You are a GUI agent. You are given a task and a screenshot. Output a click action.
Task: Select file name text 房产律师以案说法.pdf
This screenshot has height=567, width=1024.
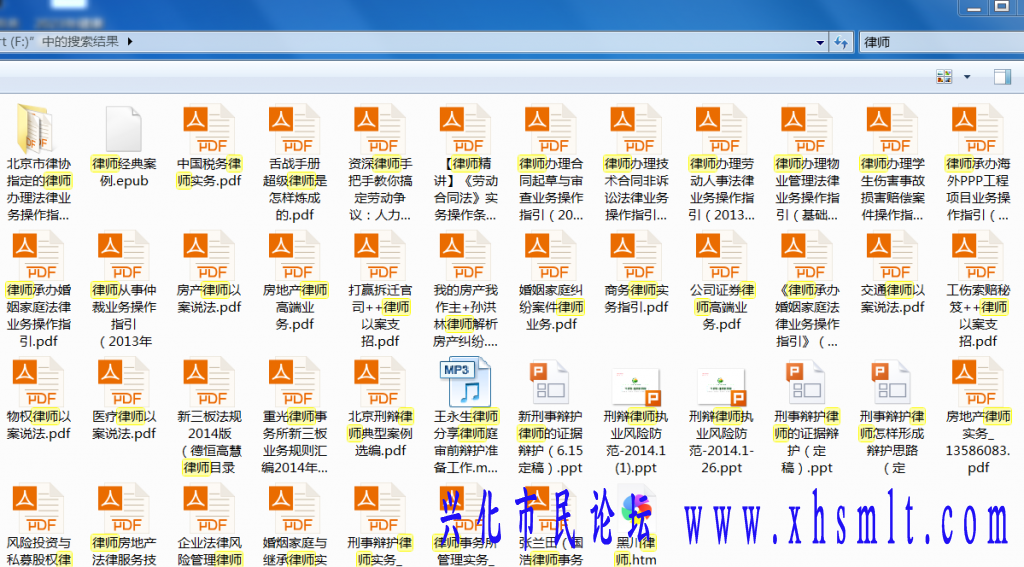pyautogui.click(x=209, y=299)
